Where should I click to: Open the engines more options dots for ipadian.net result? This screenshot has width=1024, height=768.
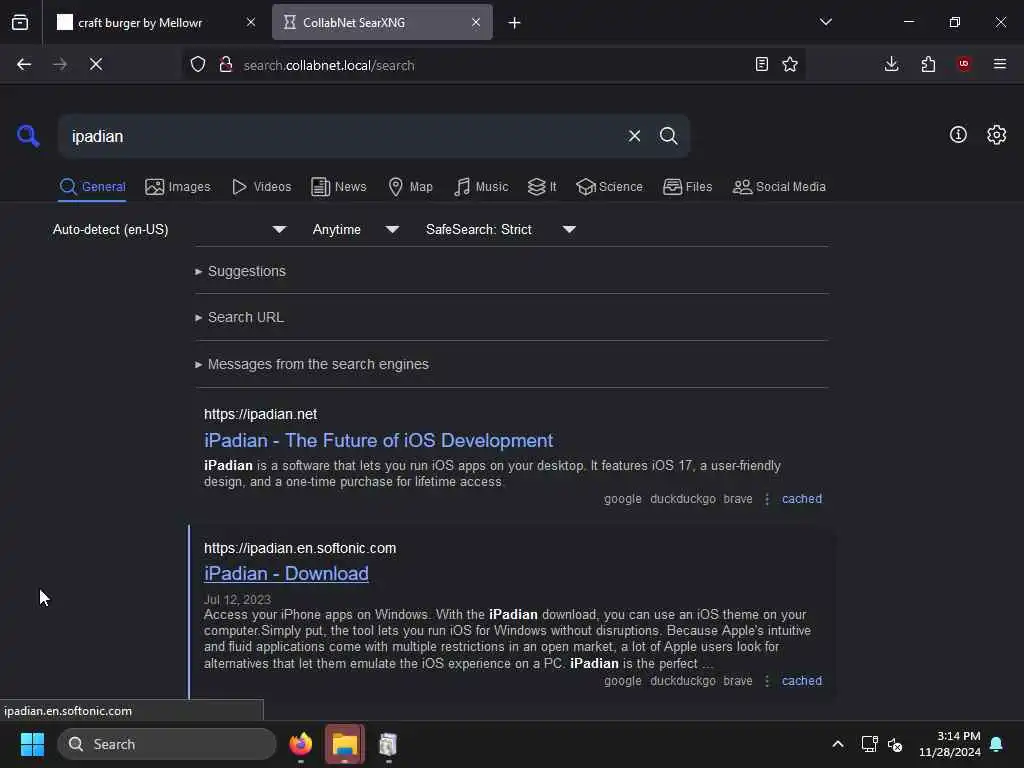point(767,499)
